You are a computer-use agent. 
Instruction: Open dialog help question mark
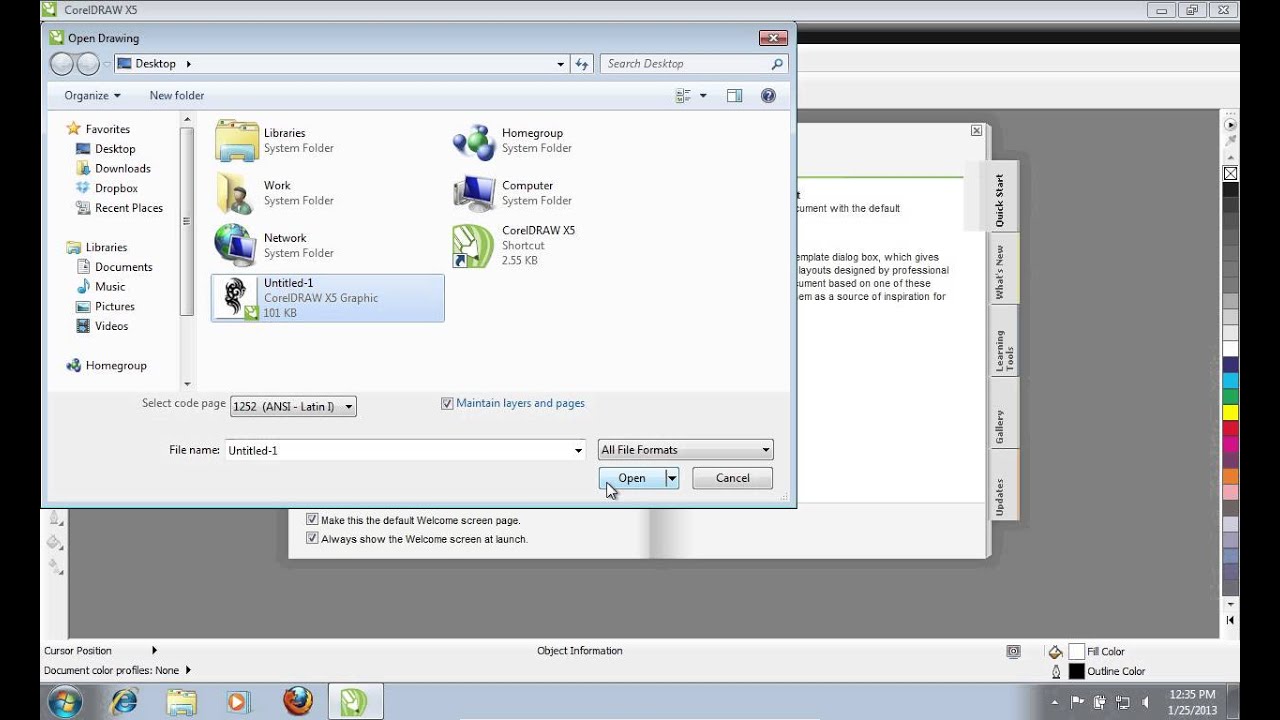(768, 96)
